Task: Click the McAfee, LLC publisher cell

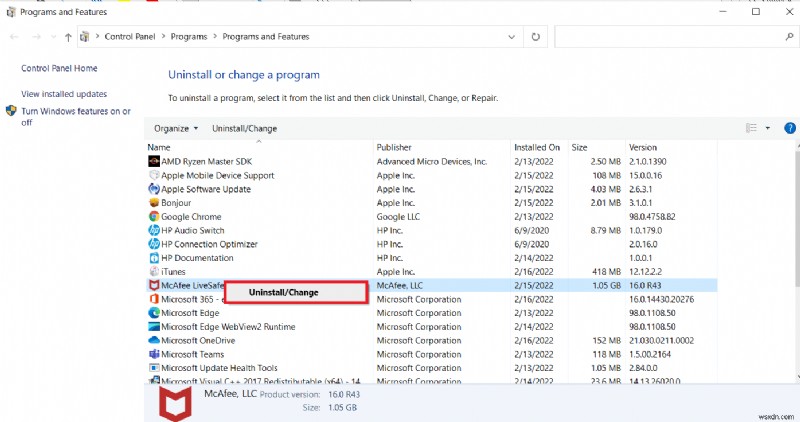Action: (x=399, y=286)
